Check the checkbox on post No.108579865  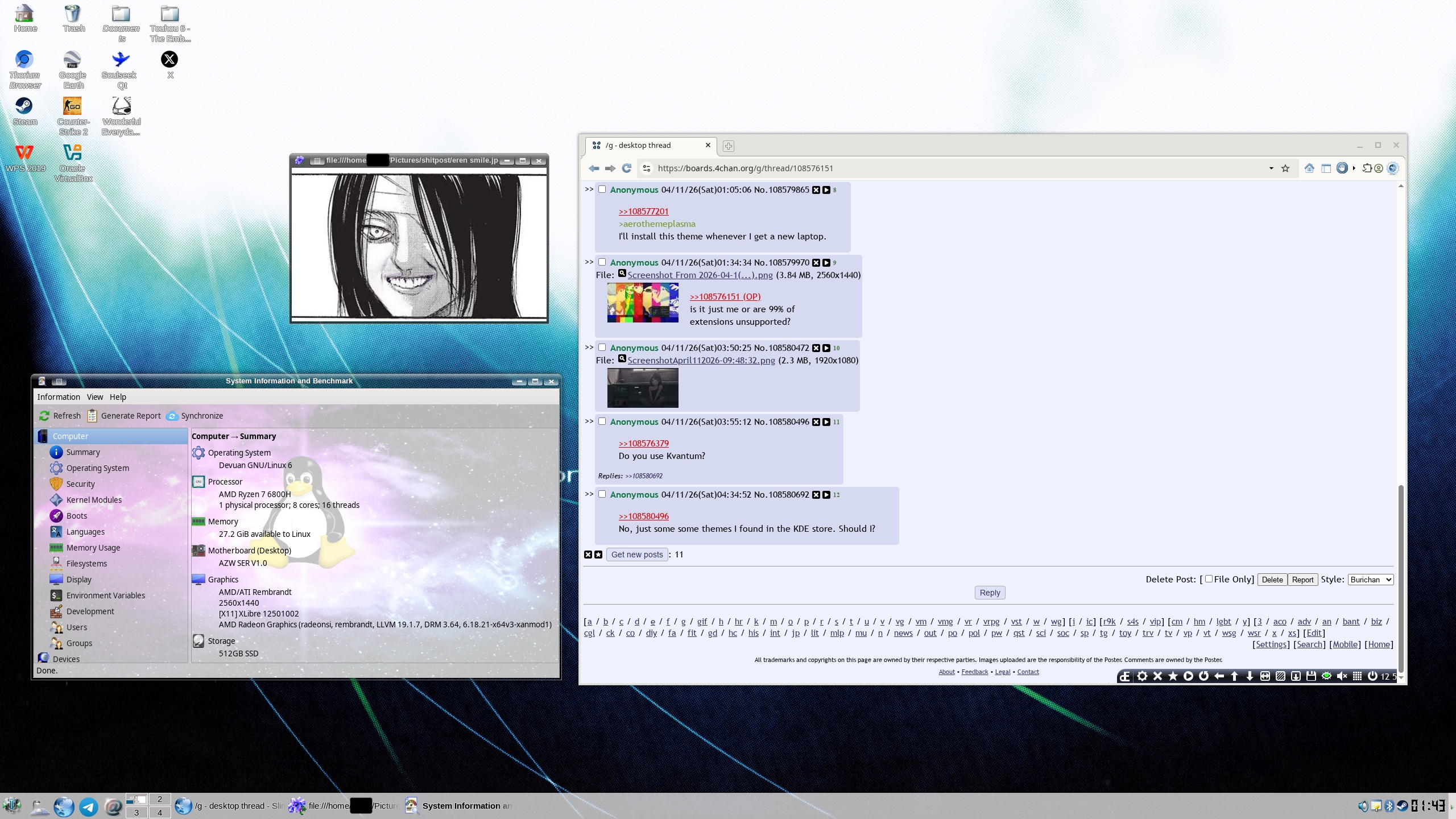tap(602, 189)
